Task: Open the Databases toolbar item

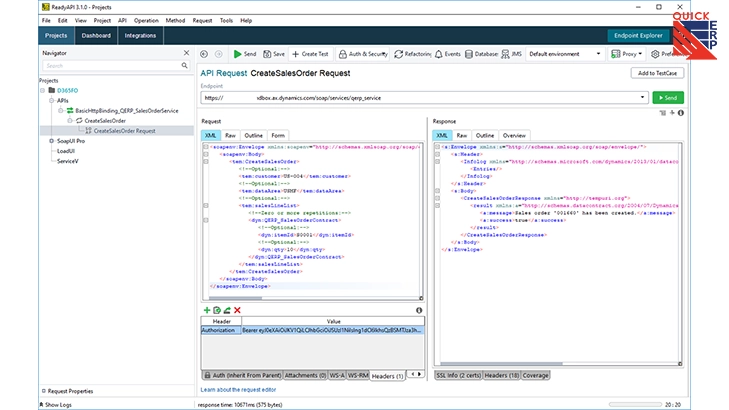Action: tap(481, 54)
